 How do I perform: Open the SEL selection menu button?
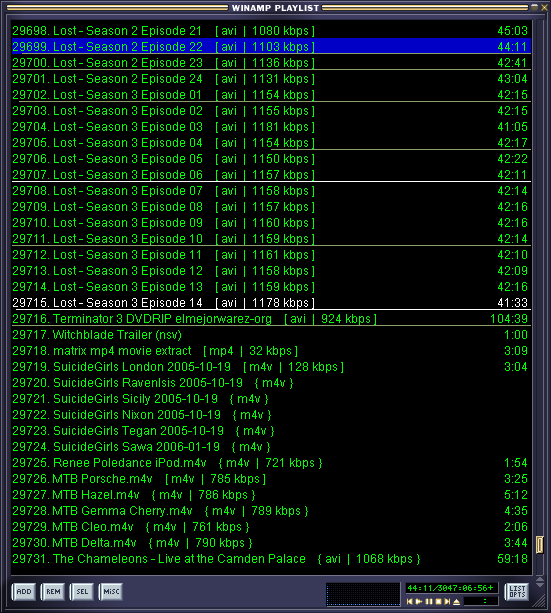[82, 591]
